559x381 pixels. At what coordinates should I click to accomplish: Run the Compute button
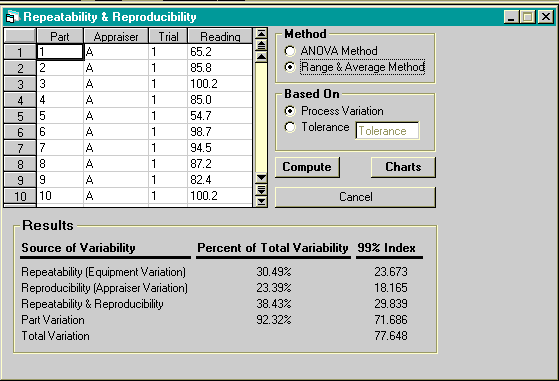point(307,167)
